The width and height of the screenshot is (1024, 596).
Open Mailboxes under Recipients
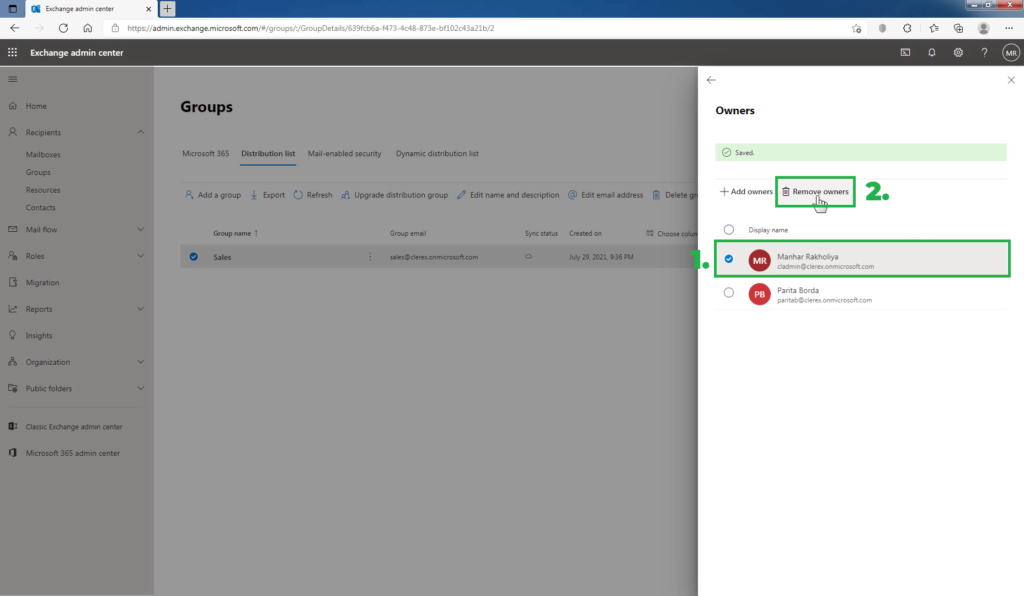(x=43, y=155)
